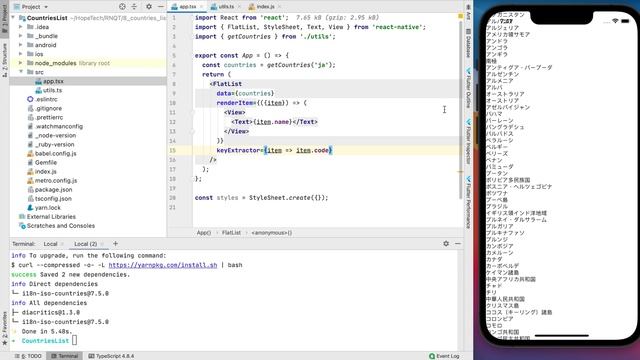The width and height of the screenshot is (640, 360).
Task: Click line number 15 in gutter
Action: pos(173,150)
